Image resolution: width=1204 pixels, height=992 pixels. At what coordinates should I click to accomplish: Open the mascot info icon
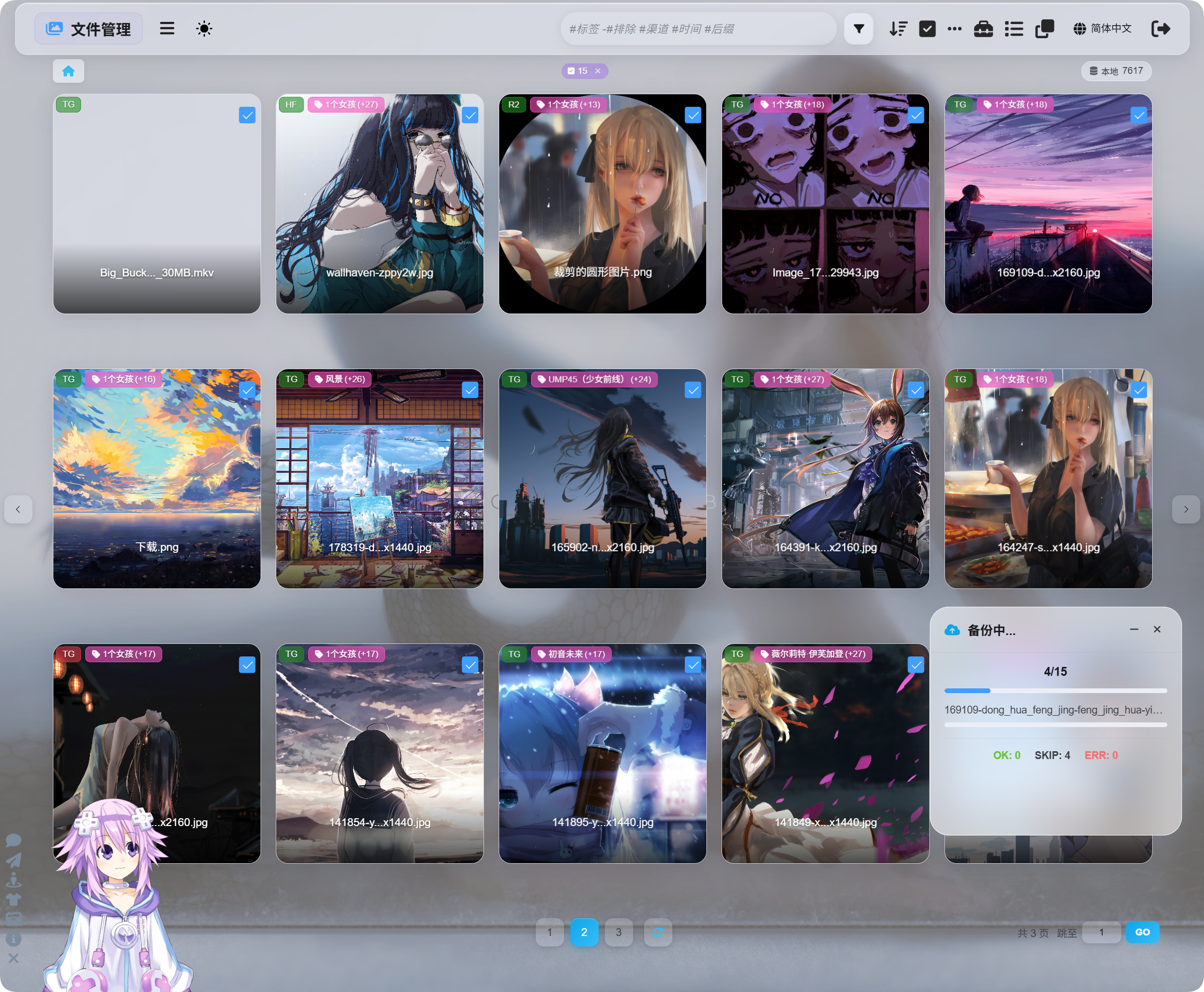14,939
